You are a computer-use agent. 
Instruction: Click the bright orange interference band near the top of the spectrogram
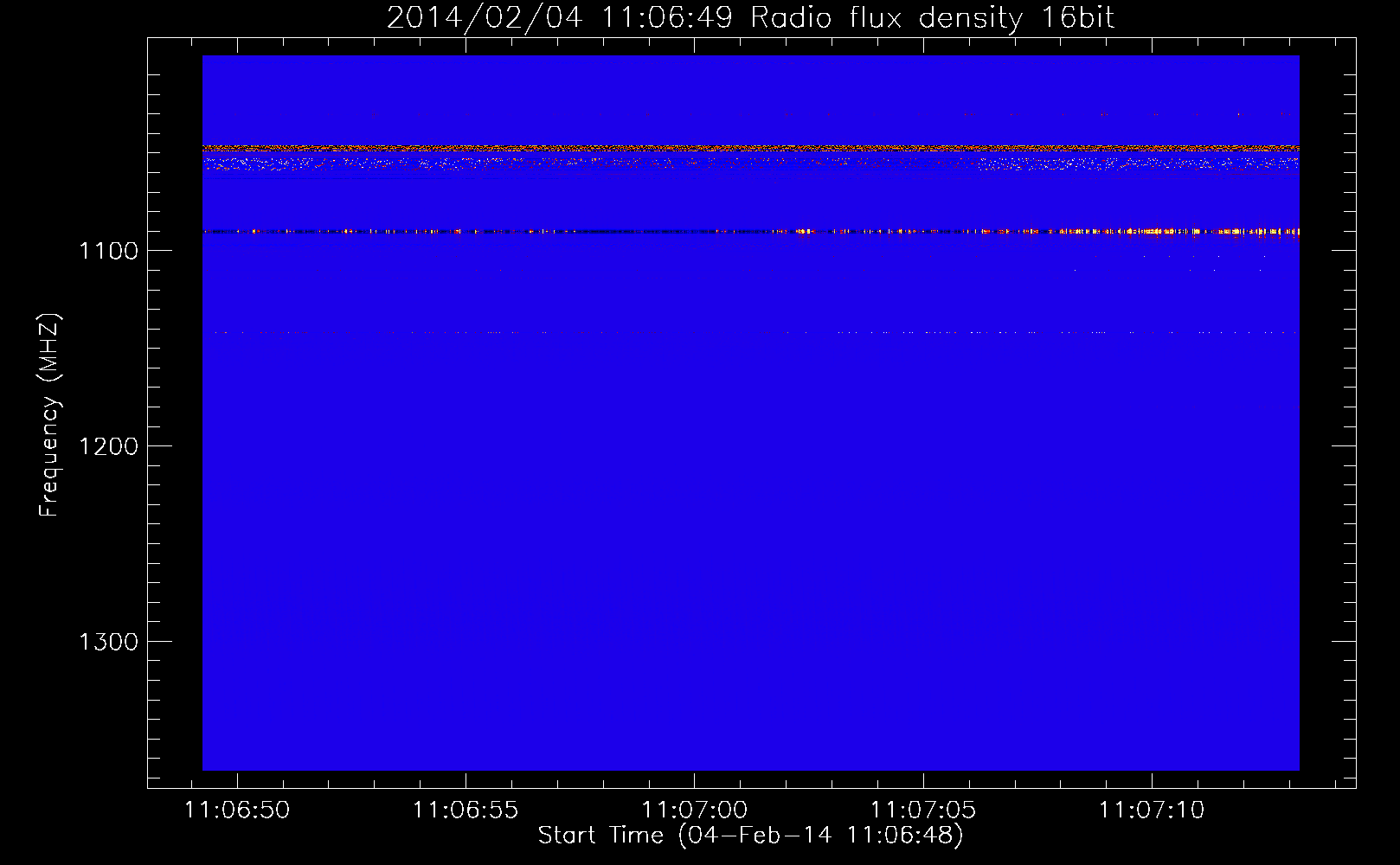tap(750, 149)
